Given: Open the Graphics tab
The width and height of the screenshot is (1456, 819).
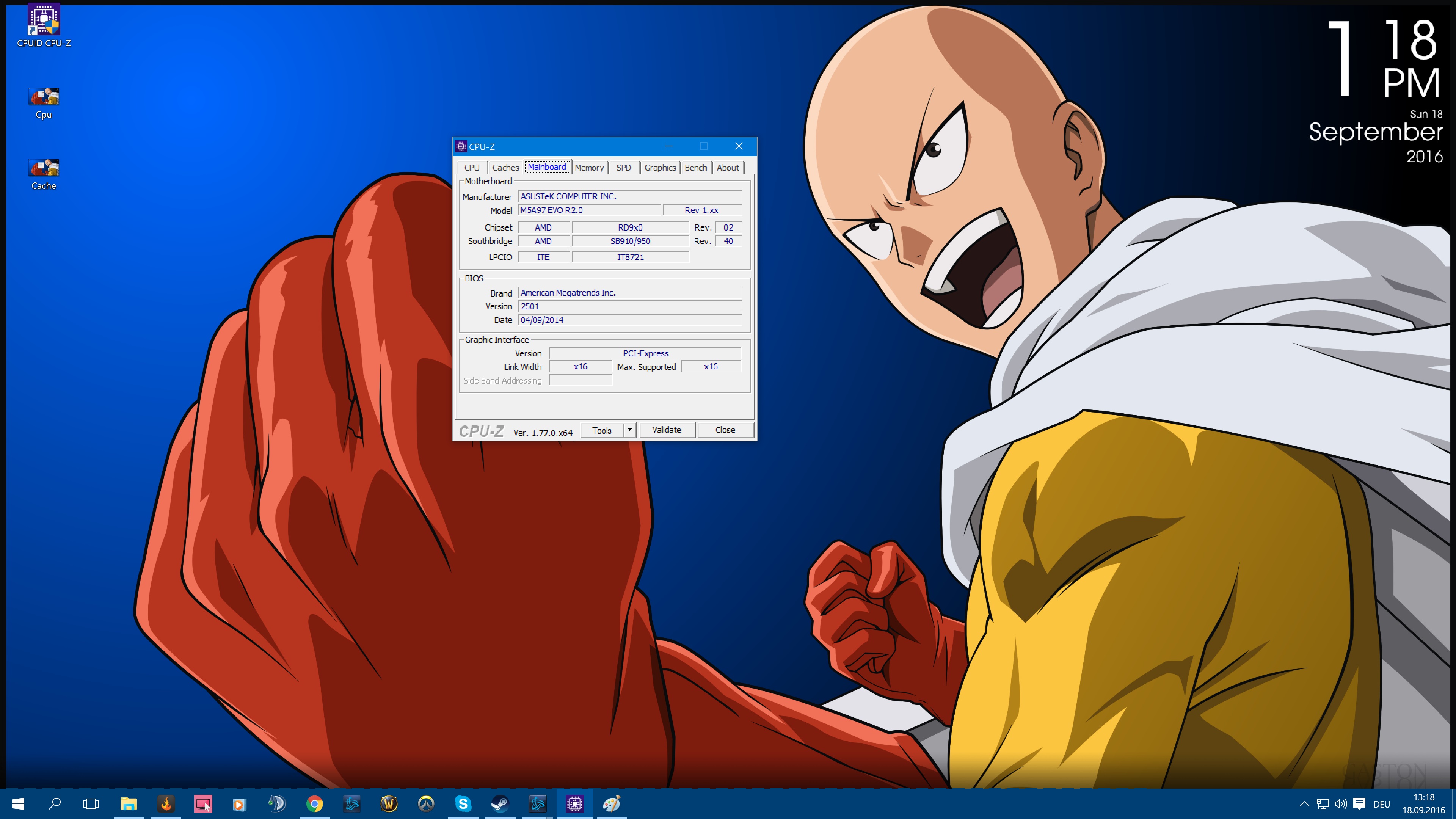Looking at the screenshot, I should click(660, 167).
